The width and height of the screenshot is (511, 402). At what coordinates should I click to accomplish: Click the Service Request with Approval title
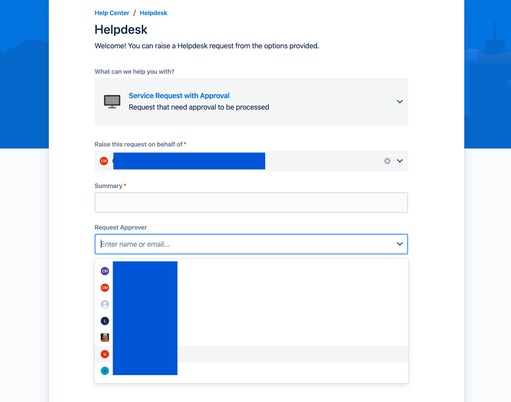point(179,96)
